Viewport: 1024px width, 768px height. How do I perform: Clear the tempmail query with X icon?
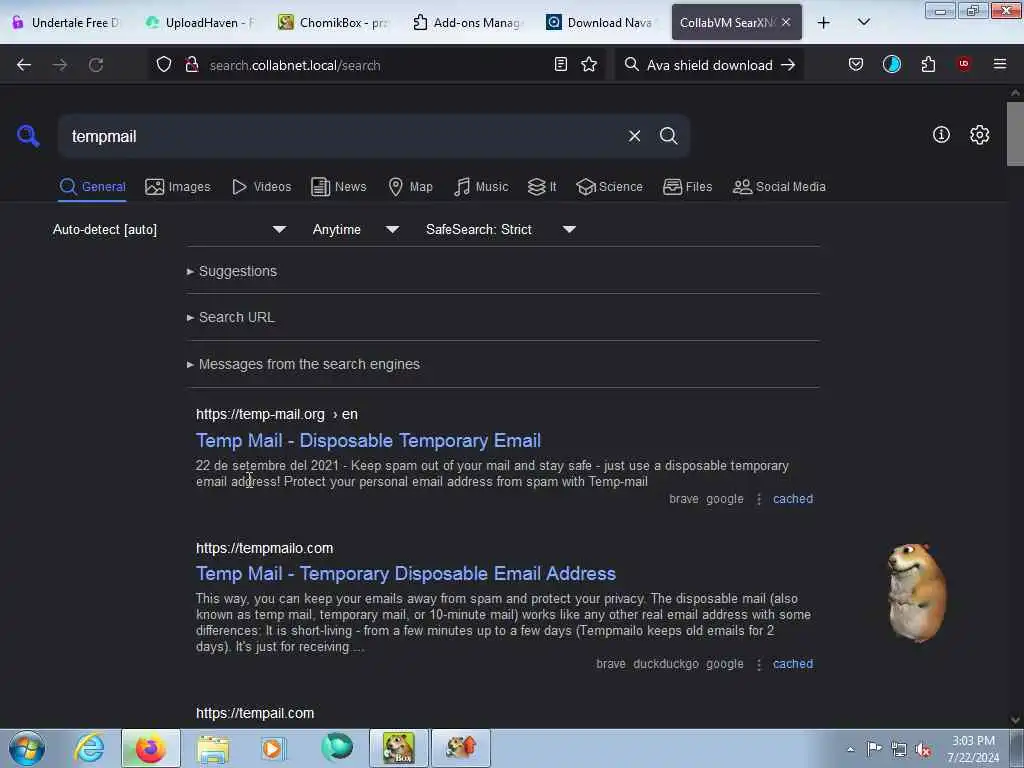tap(634, 136)
